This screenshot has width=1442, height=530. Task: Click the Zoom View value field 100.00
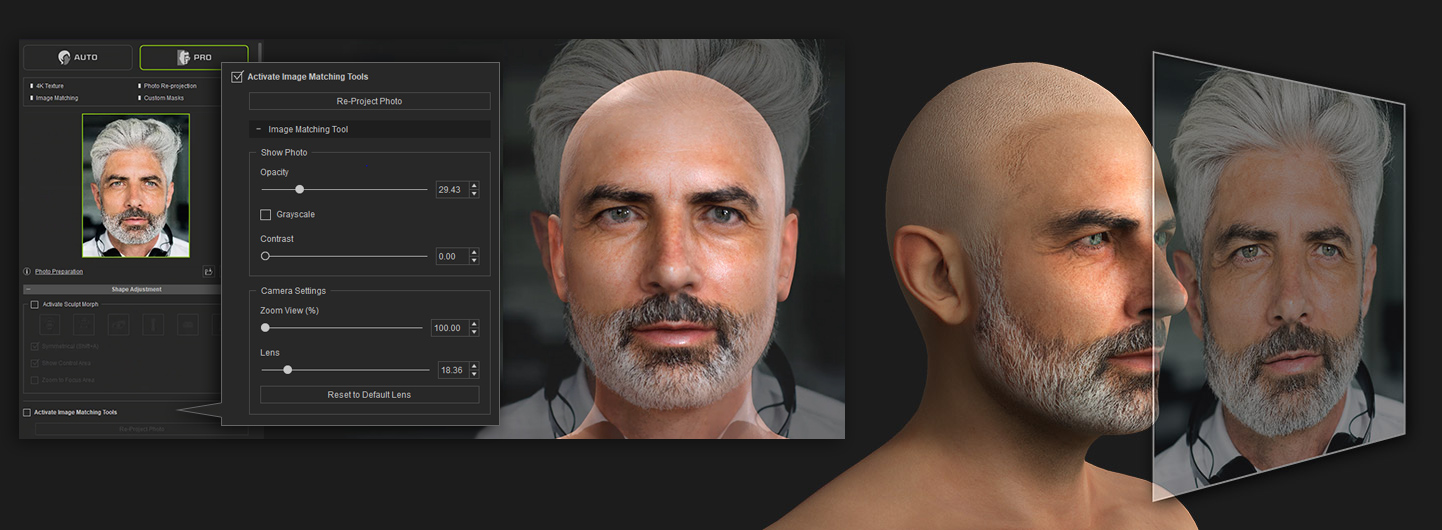pos(450,328)
